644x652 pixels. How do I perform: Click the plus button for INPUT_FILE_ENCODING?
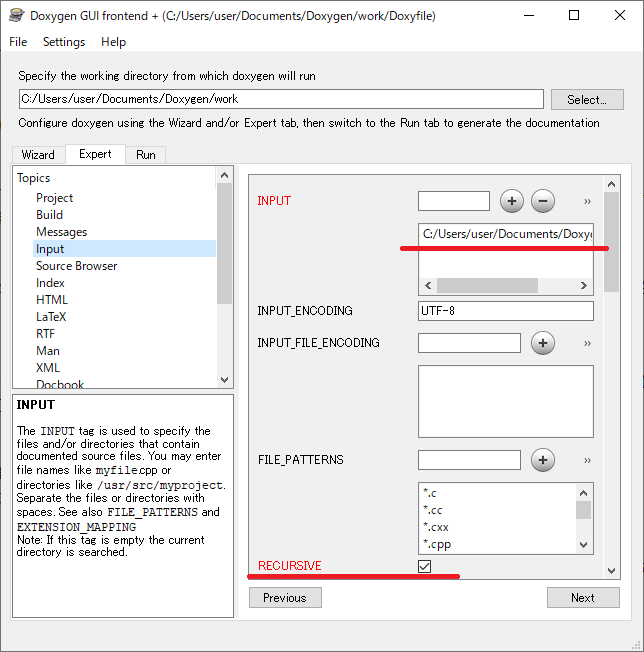coord(542,343)
